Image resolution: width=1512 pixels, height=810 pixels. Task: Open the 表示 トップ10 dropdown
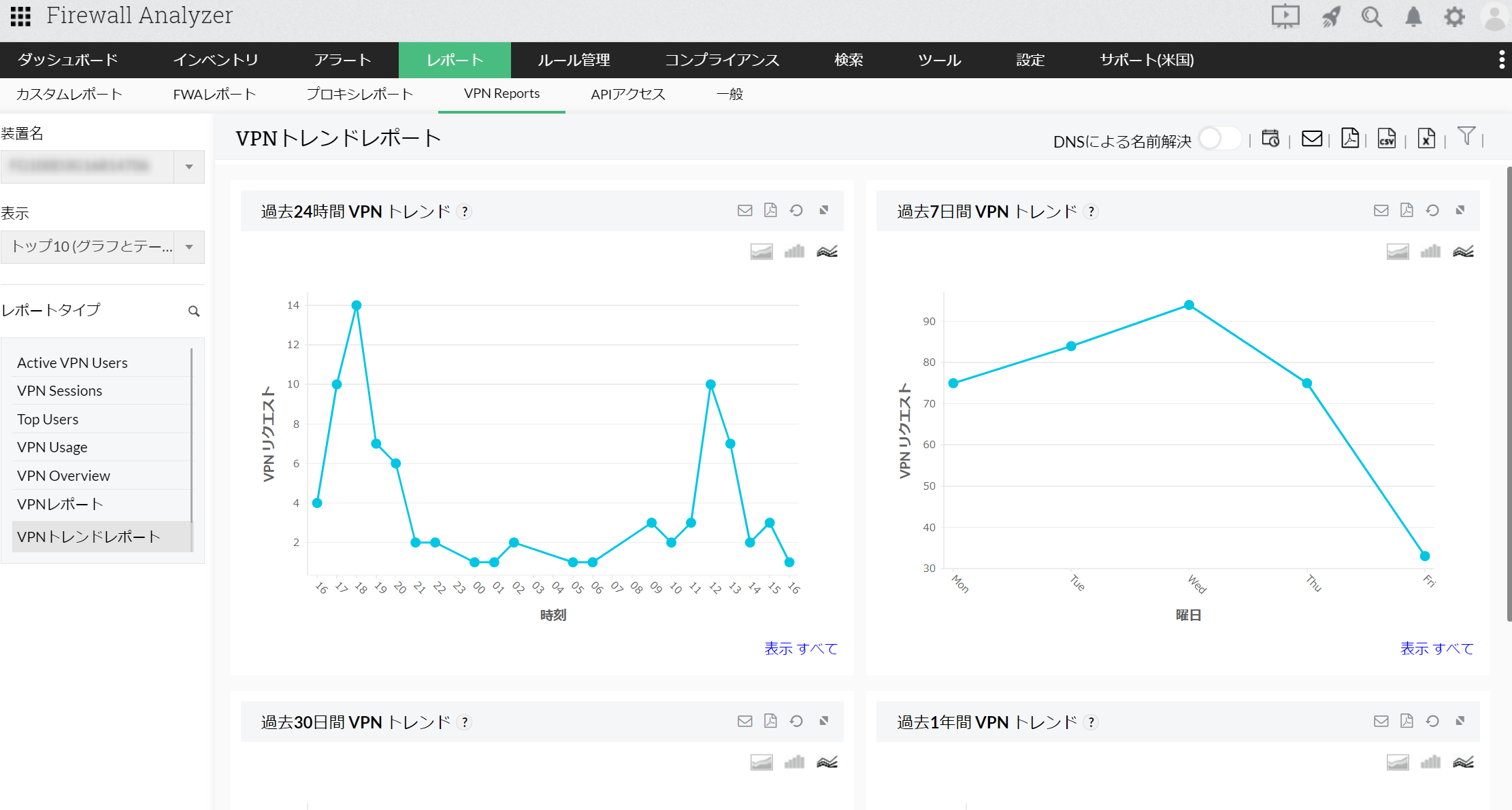click(x=189, y=247)
